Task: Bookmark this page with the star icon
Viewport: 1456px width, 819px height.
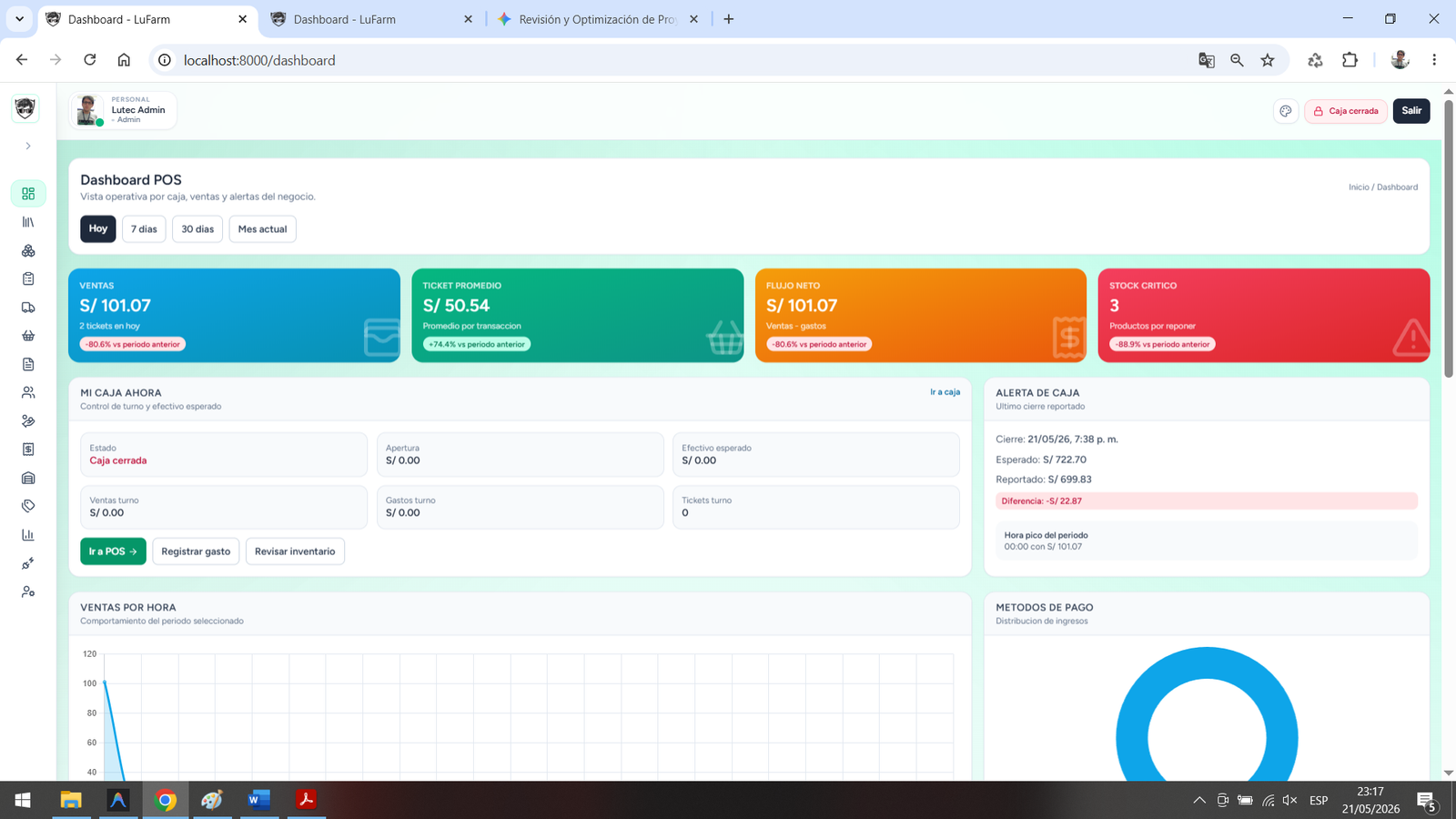Action: [x=1268, y=60]
